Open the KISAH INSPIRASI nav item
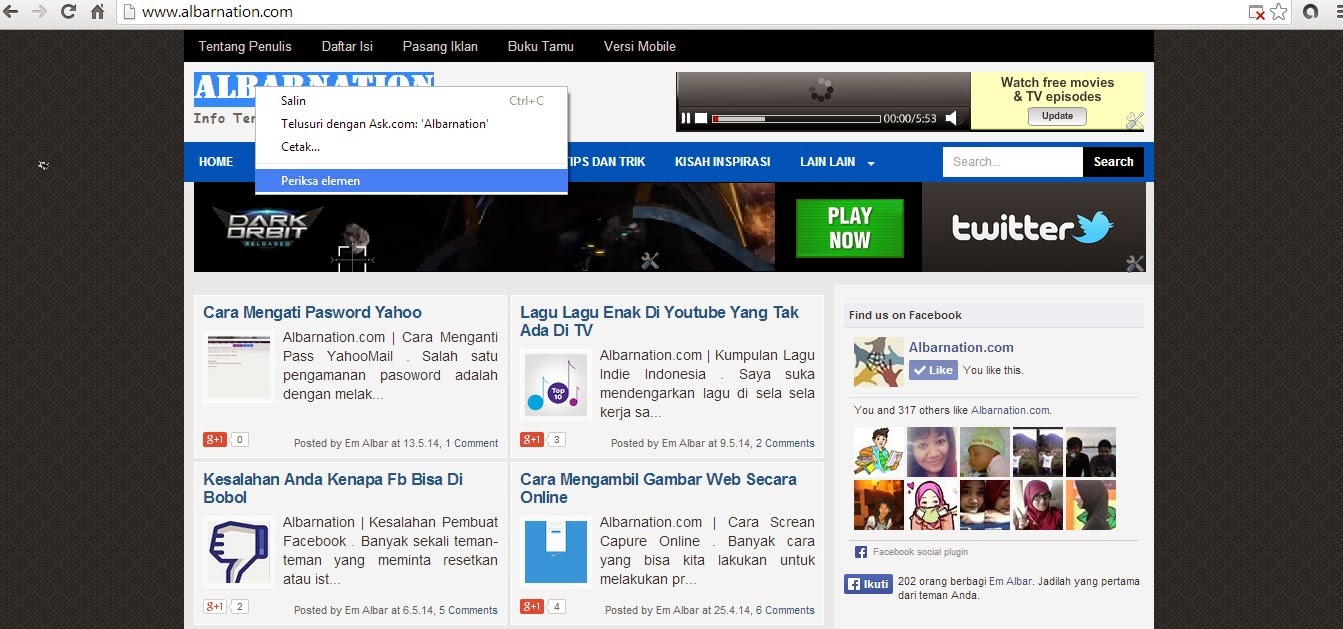The image size is (1343, 629). pos(722,162)
